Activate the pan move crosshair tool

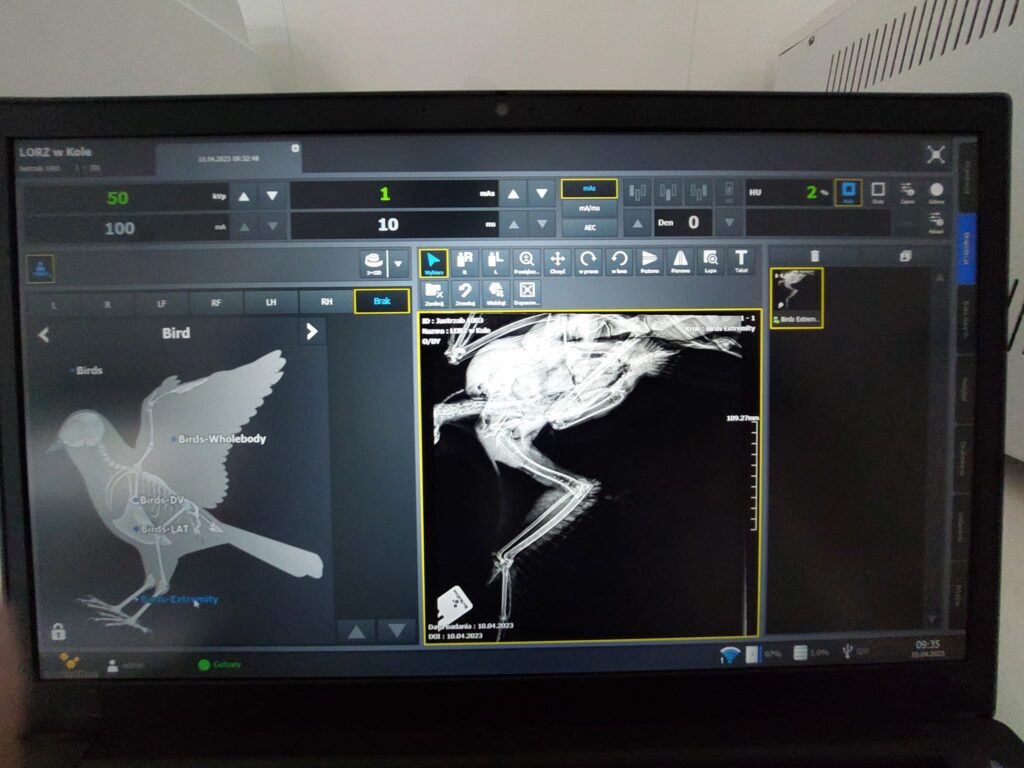pos(557,263)
